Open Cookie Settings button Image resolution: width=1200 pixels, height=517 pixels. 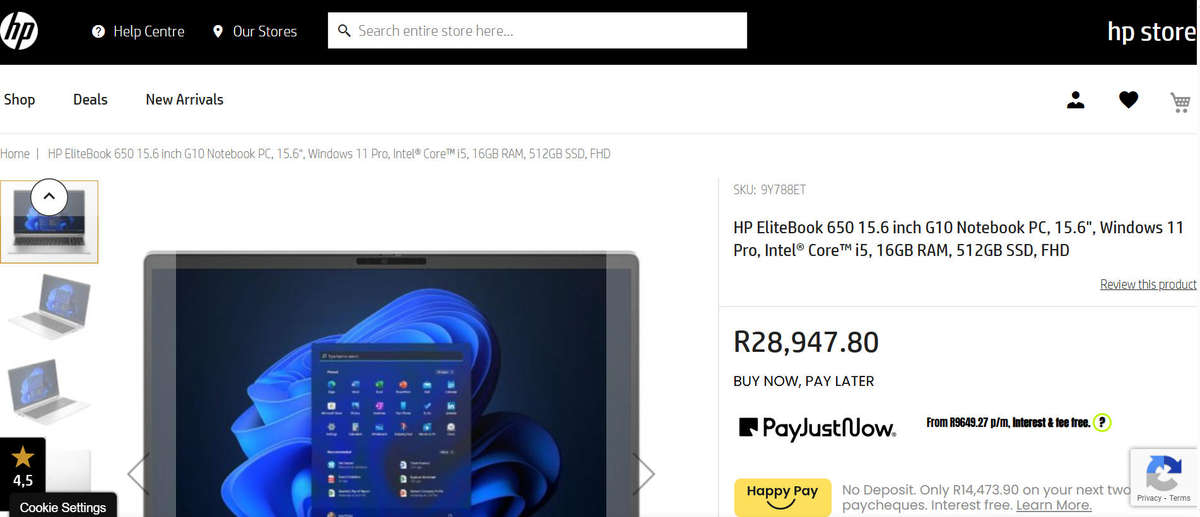(x=62, y=507)
